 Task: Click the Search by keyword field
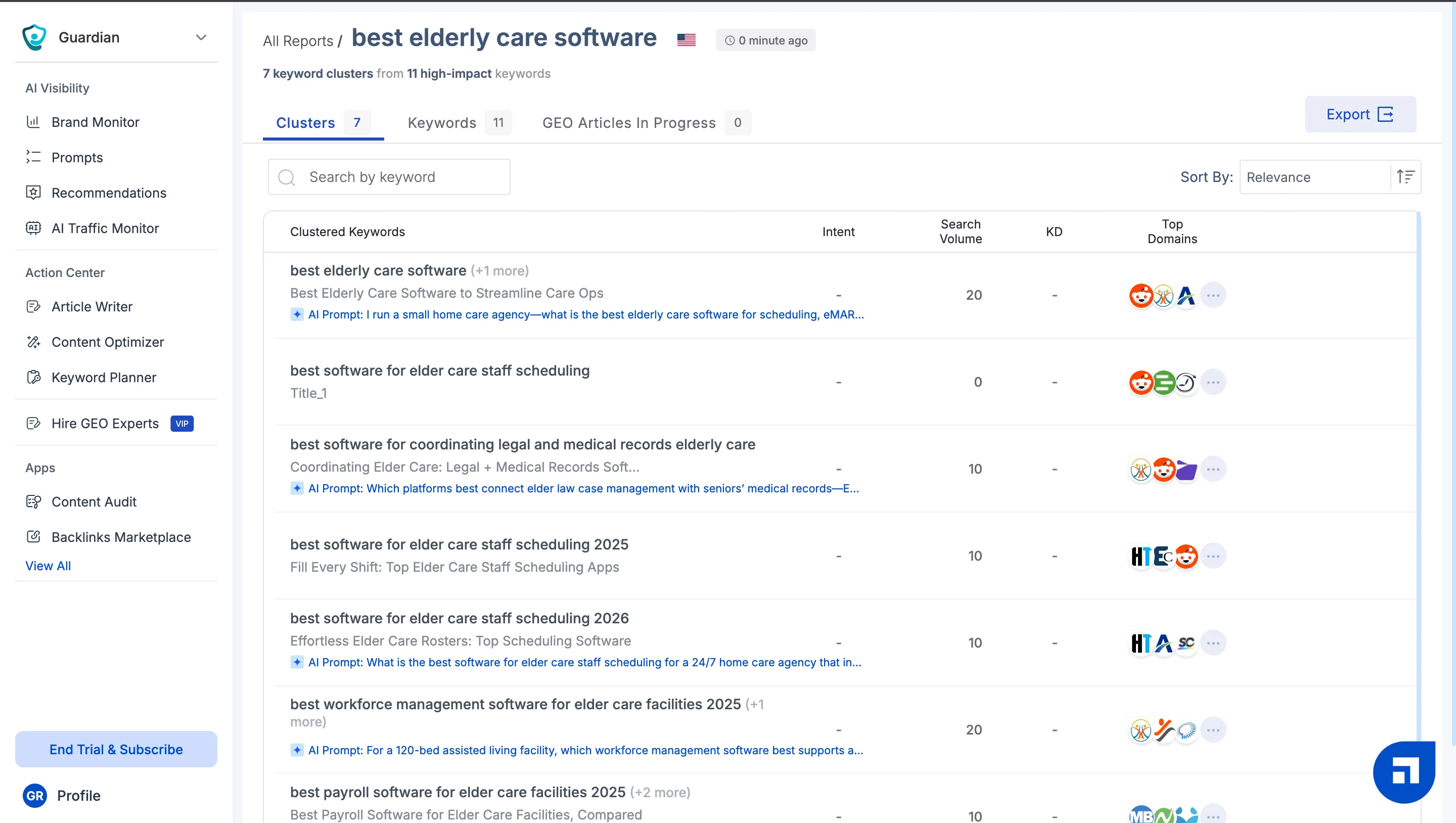coord(389,177)
